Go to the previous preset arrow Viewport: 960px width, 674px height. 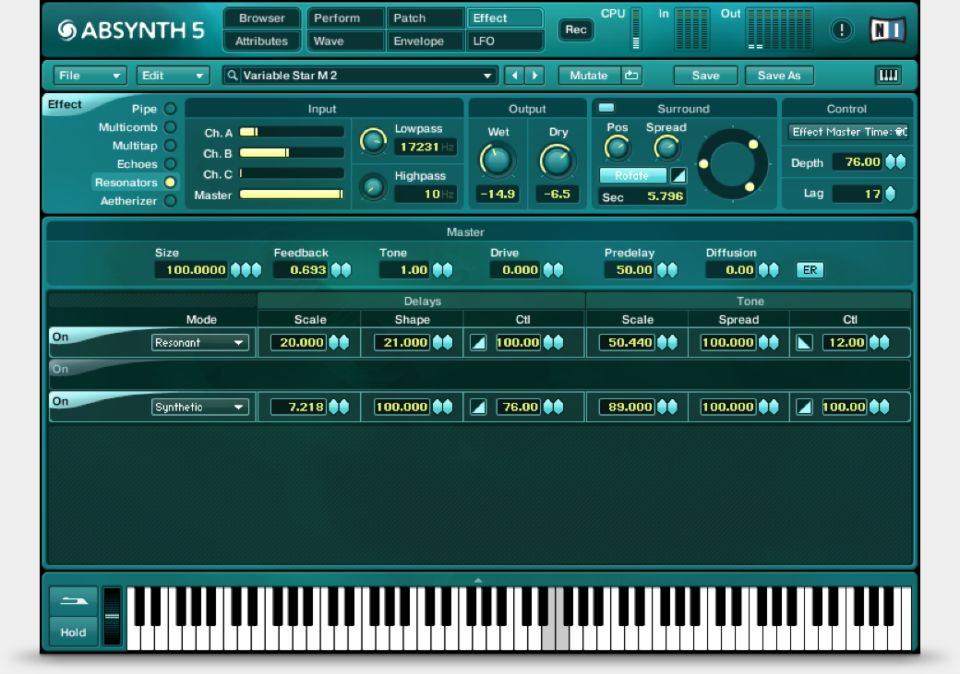pos(514,75)
